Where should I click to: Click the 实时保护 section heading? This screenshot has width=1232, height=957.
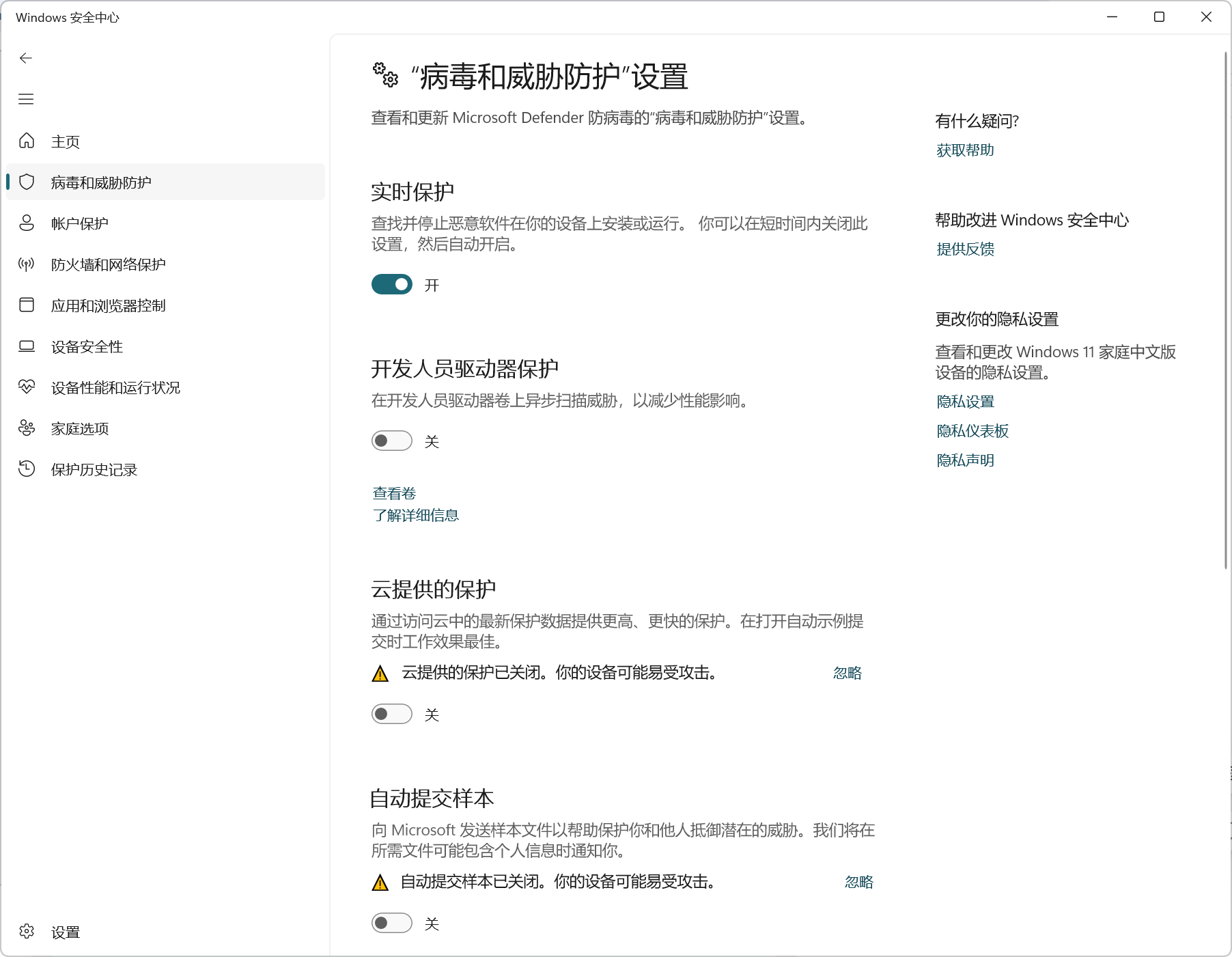(412, 192)
